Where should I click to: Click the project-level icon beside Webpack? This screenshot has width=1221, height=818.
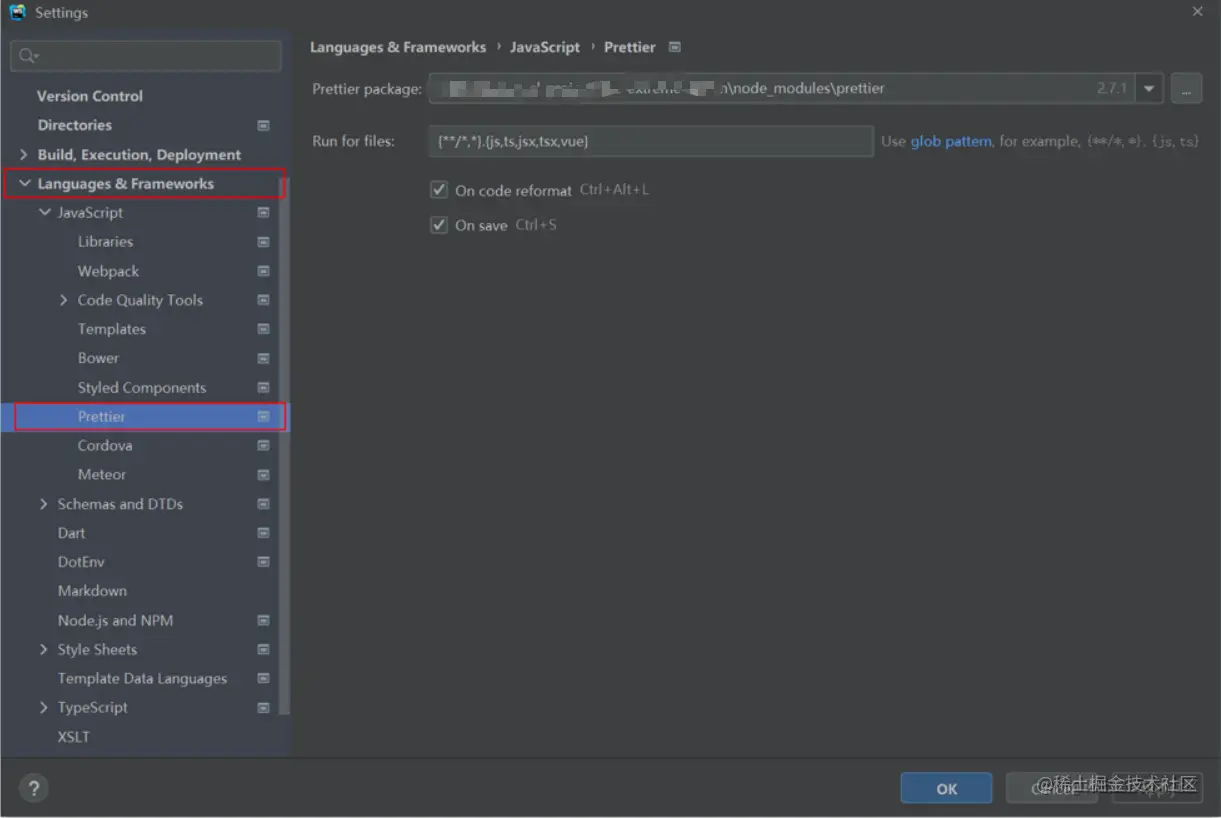click(263, 271)
